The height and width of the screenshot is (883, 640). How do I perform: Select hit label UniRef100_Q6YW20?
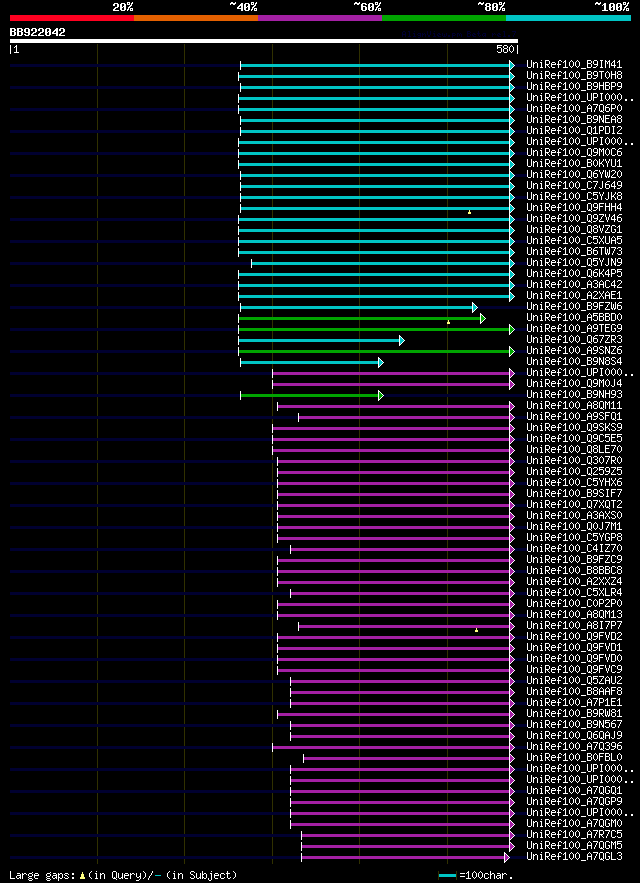point(574,175)
